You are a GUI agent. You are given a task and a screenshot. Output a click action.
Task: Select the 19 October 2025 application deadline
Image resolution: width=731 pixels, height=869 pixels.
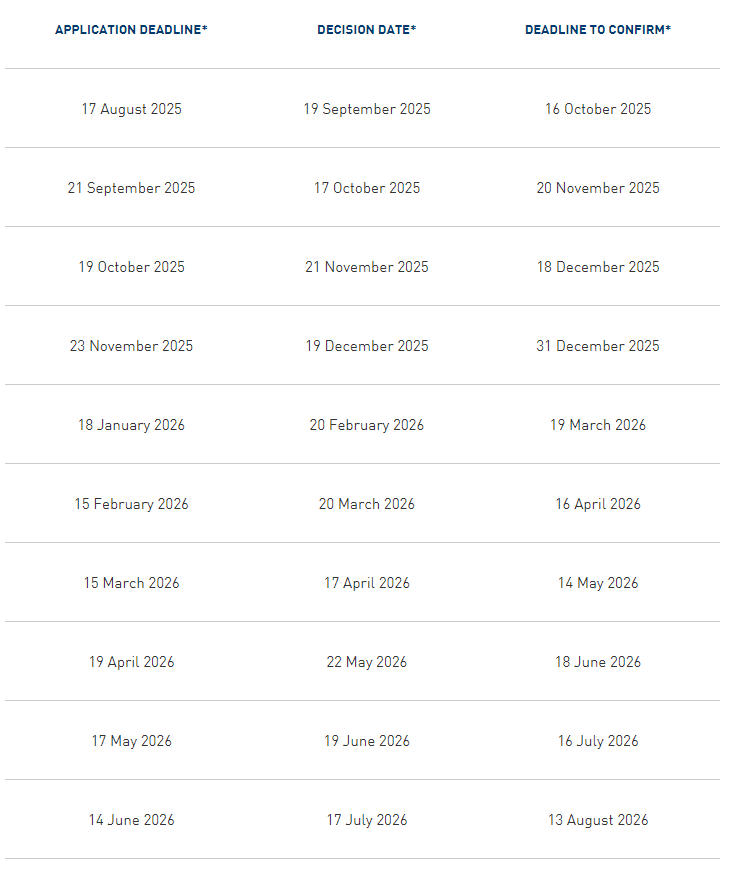131,267
